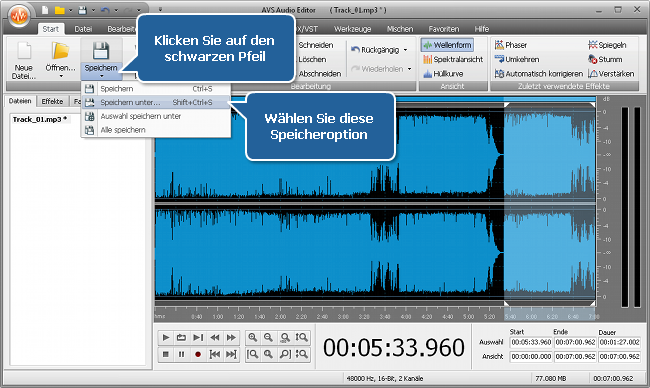Click the rewind transport button
The width and height of the screenshot is (650, 388).
pos(215,337)
